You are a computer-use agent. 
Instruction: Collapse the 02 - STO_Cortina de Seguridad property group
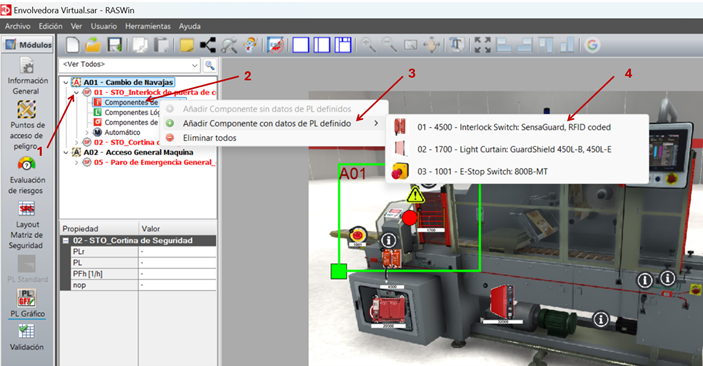click(x=65, y=241)
